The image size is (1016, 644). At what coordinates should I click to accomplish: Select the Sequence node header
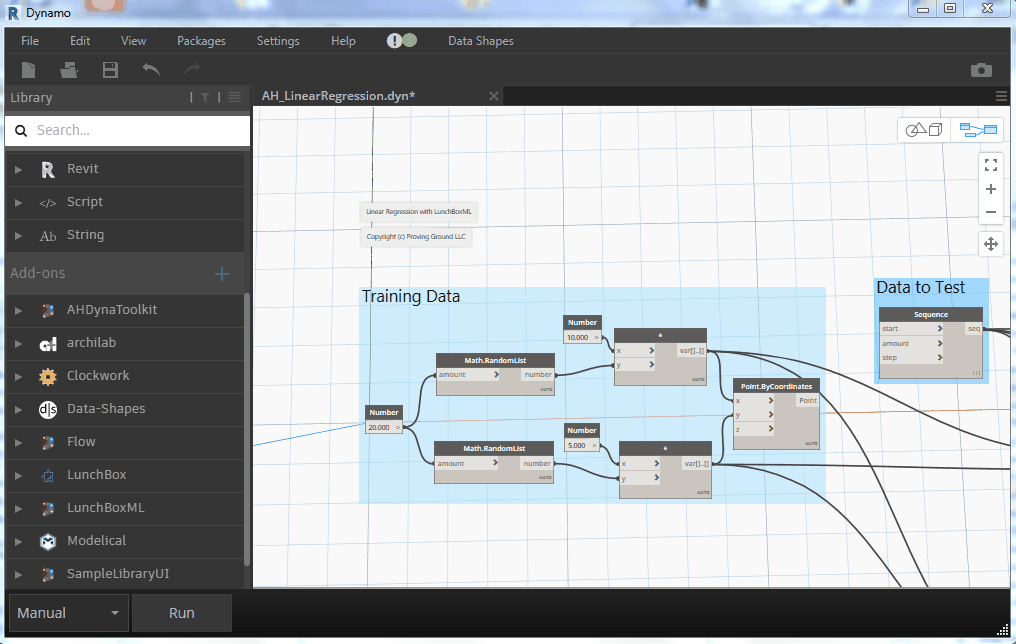(x=930, y=315)
